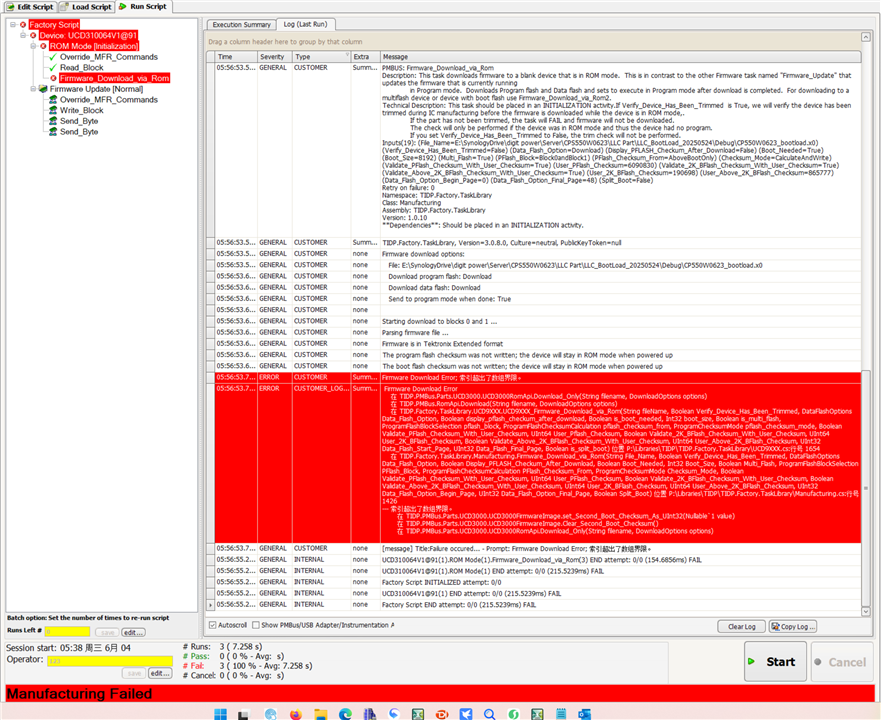Click the red error icon next to Firmware_Download_via_Rom
Screen dimensions: 881x720
click(53, 78)
